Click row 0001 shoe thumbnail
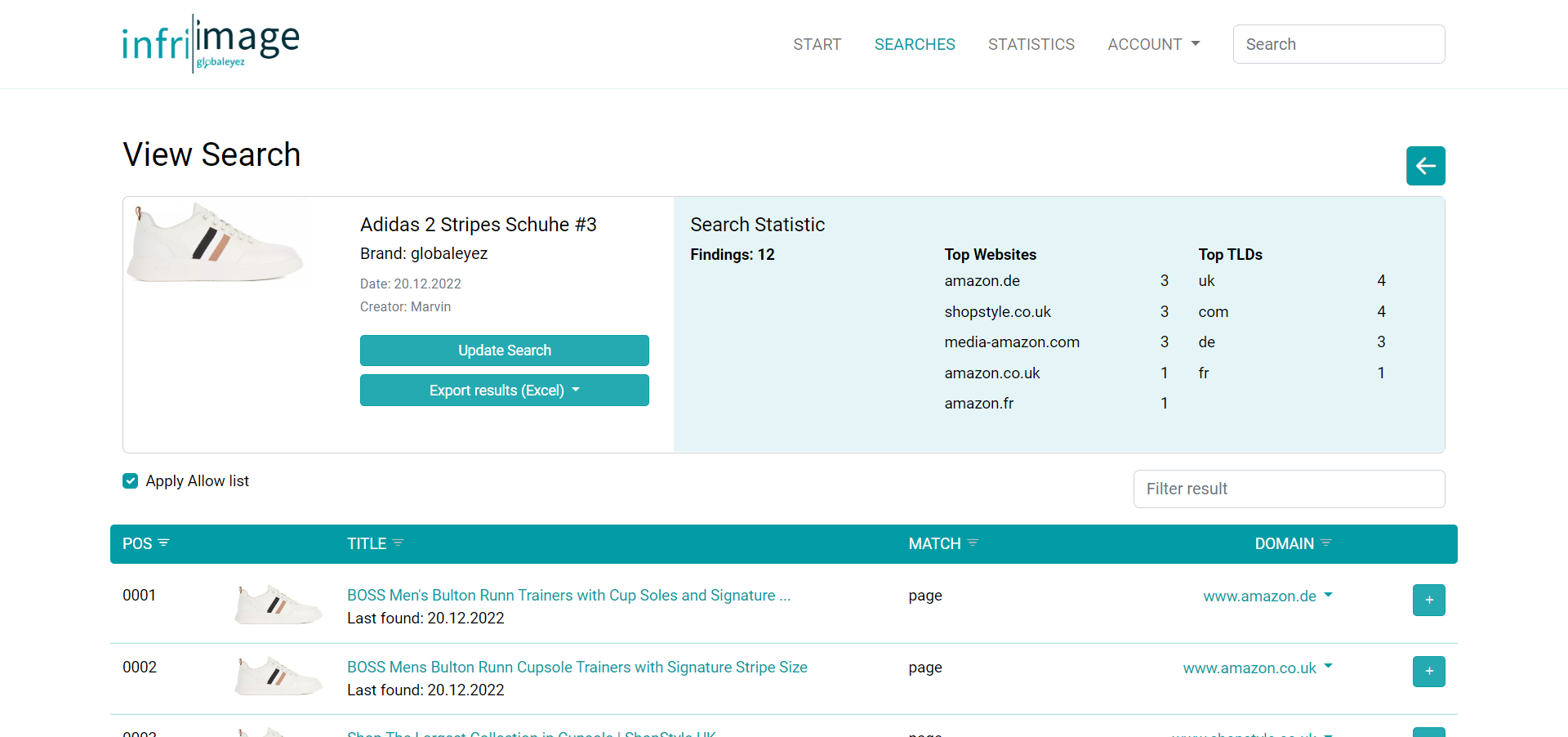1568x737 pixels. point(278,605)
